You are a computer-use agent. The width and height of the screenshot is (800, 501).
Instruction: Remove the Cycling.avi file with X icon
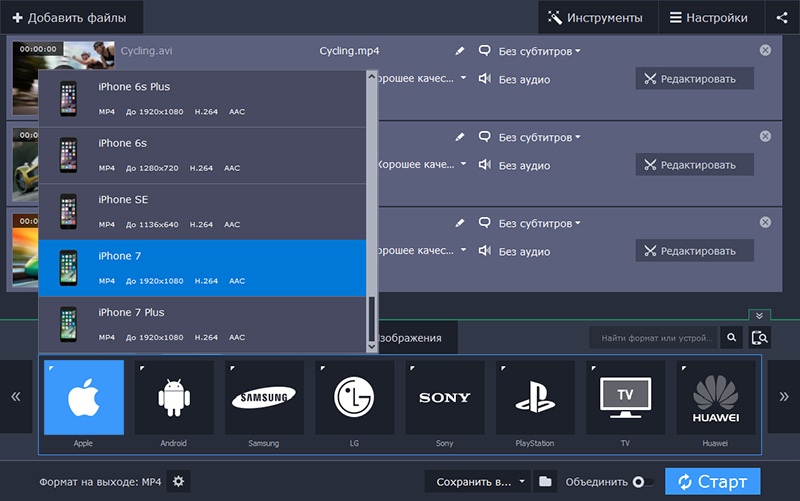tap(765, 50)
